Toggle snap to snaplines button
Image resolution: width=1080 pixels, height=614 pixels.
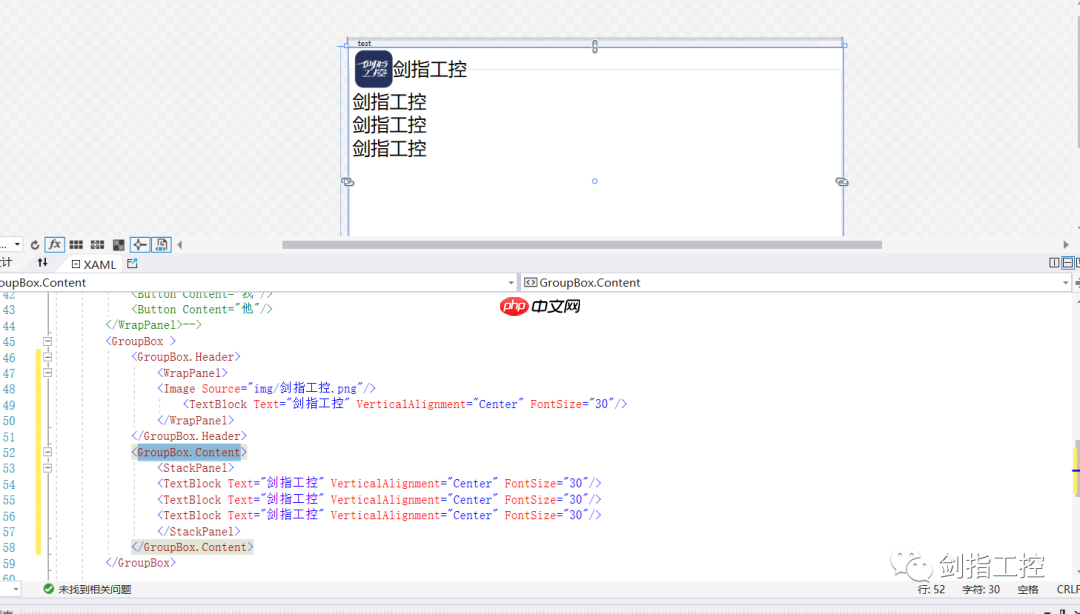[140, 245]
